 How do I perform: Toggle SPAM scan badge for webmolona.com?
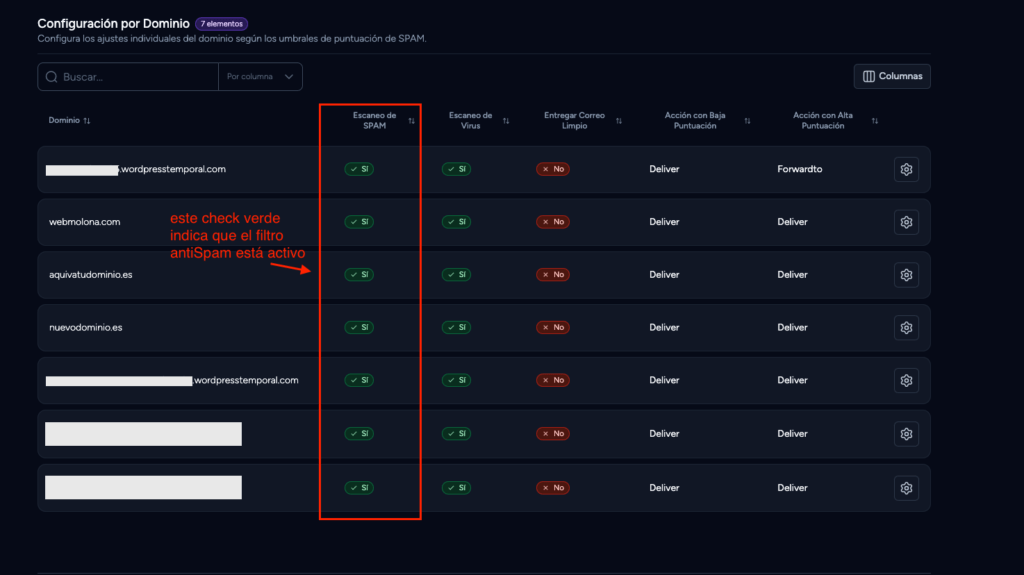pos(359,222)
